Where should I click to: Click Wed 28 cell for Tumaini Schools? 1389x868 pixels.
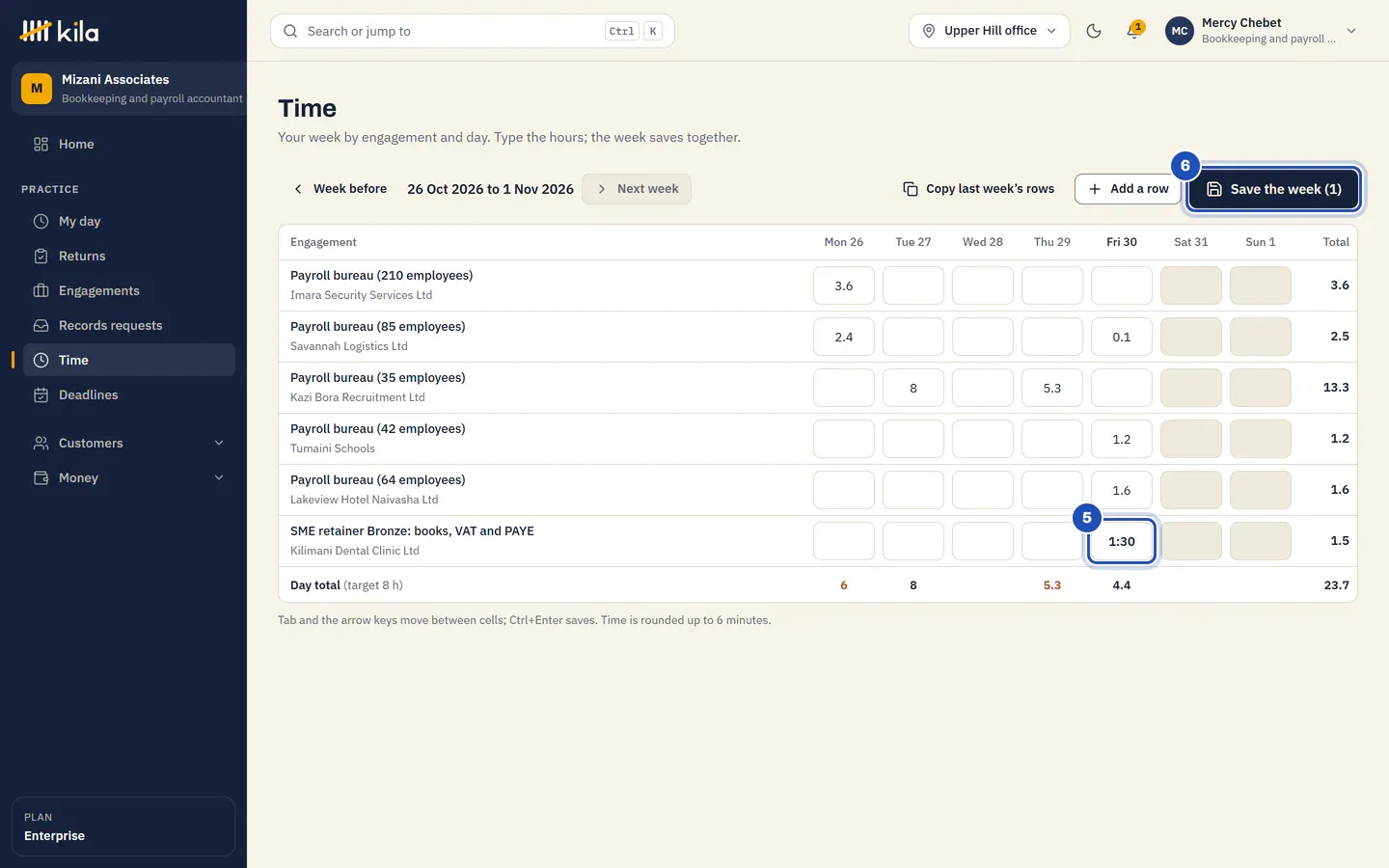[983, 439]
